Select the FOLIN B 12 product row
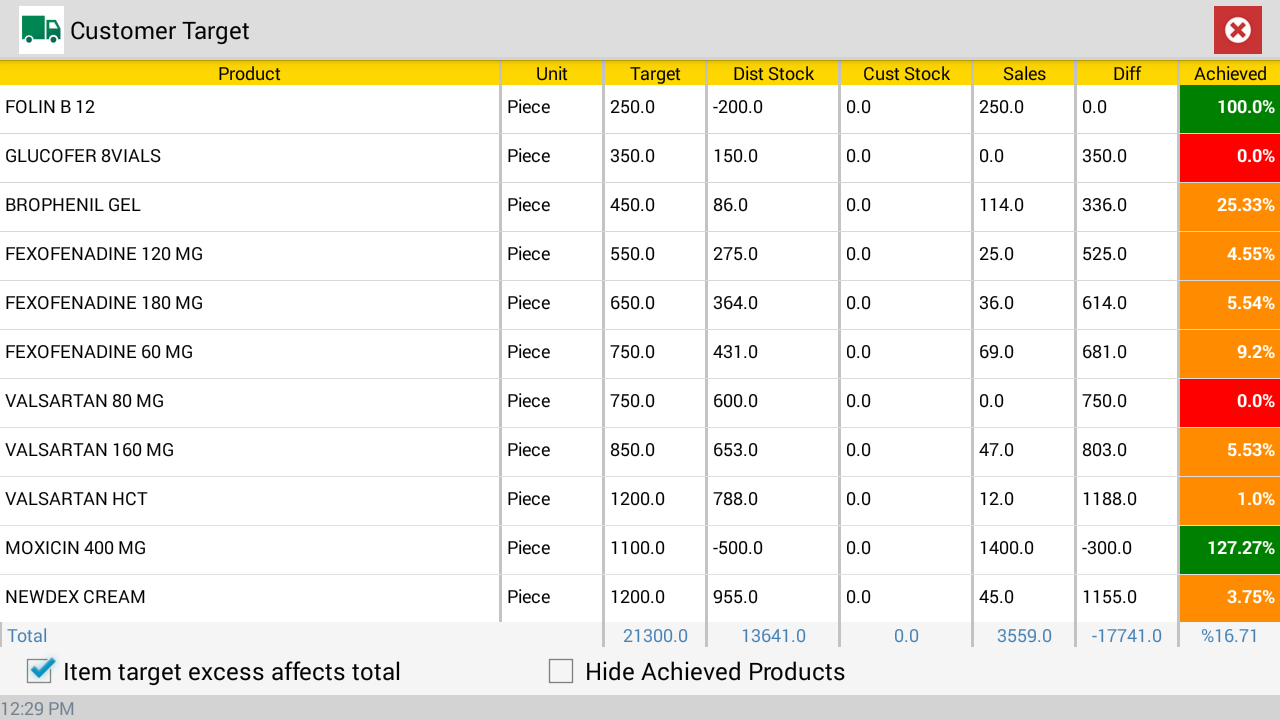The image size is (1280, 720). (640, 109)
